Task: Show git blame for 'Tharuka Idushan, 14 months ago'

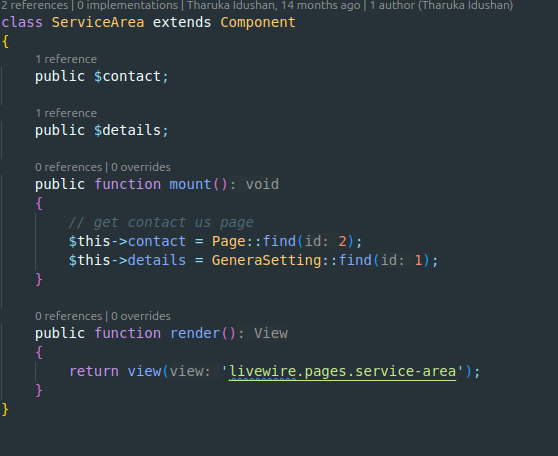Action: [x=273, y=5]
